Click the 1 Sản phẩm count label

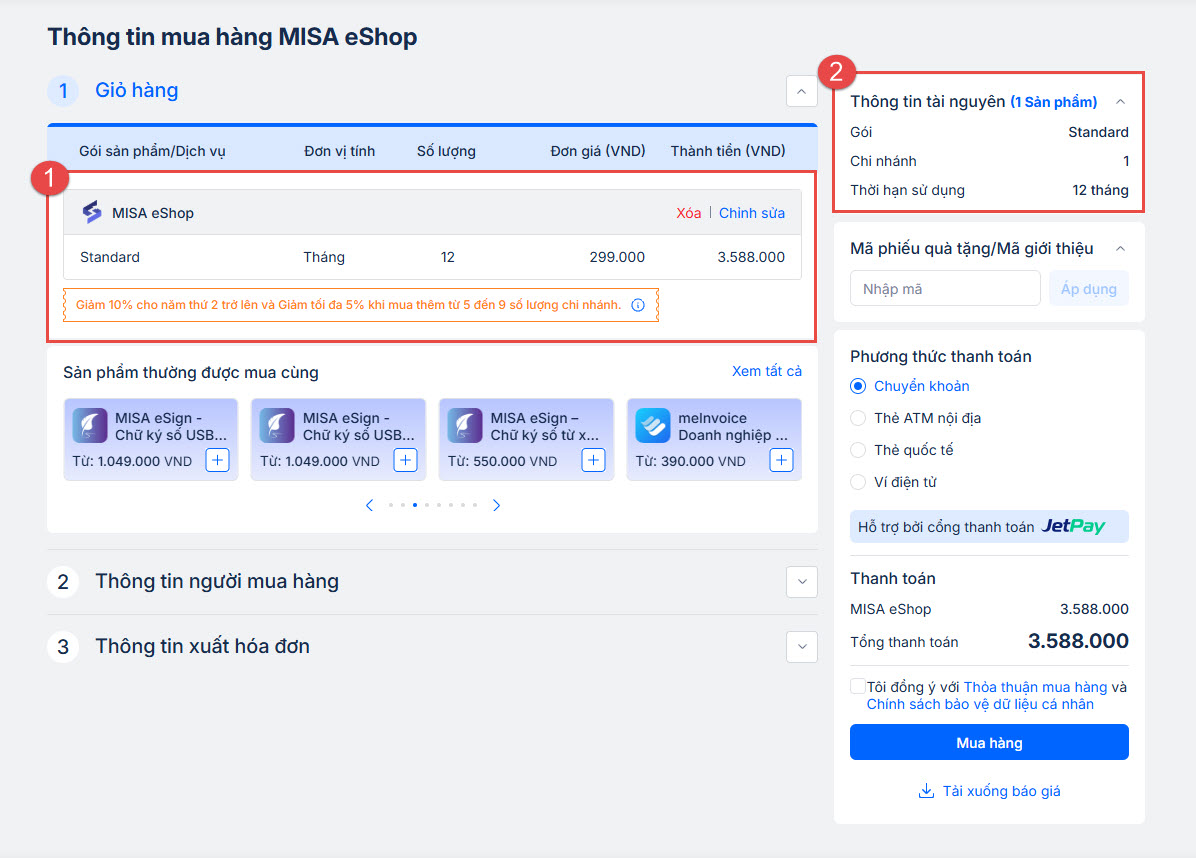(x=1053, y=102)
